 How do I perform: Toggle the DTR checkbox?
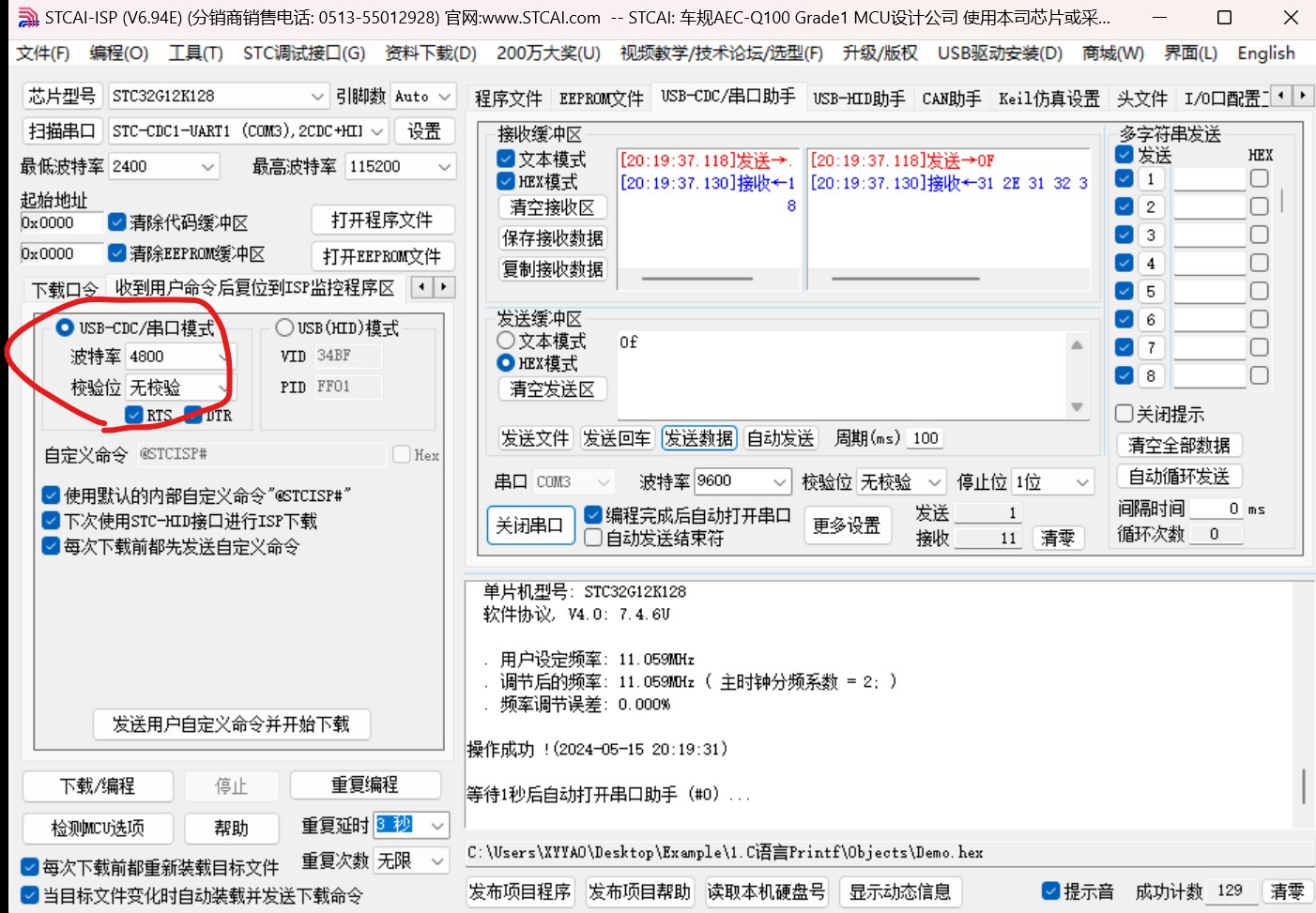[194, 415]
